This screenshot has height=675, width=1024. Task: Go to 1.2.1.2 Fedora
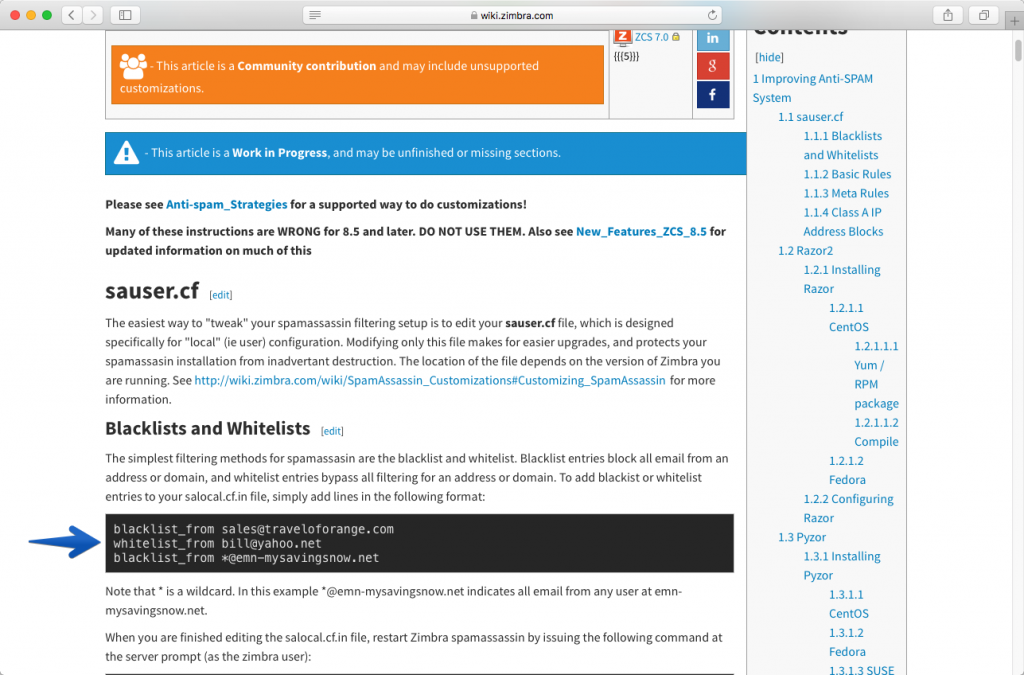[x=847, y=470]
